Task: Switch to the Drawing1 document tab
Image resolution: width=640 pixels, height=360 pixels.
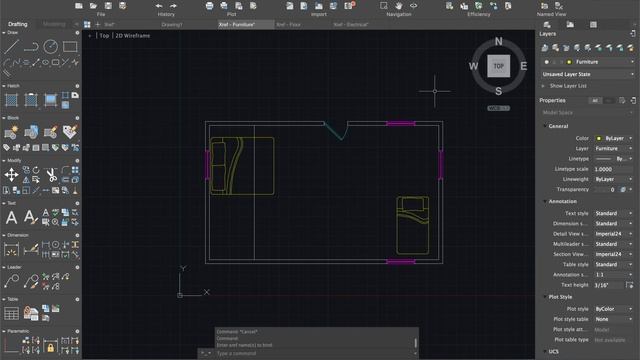Action: point(172,24)
